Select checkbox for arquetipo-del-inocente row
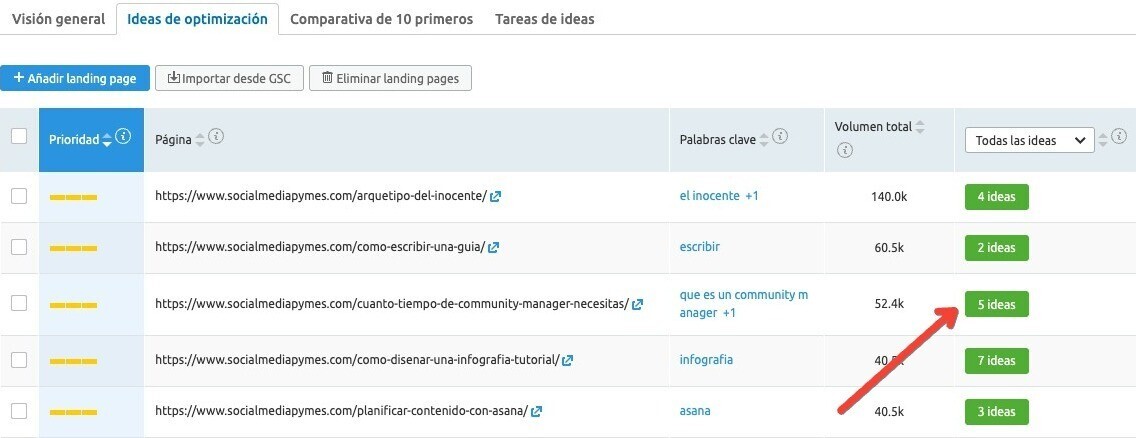Viewport: 1136px width, 438px height. (19, 197)
